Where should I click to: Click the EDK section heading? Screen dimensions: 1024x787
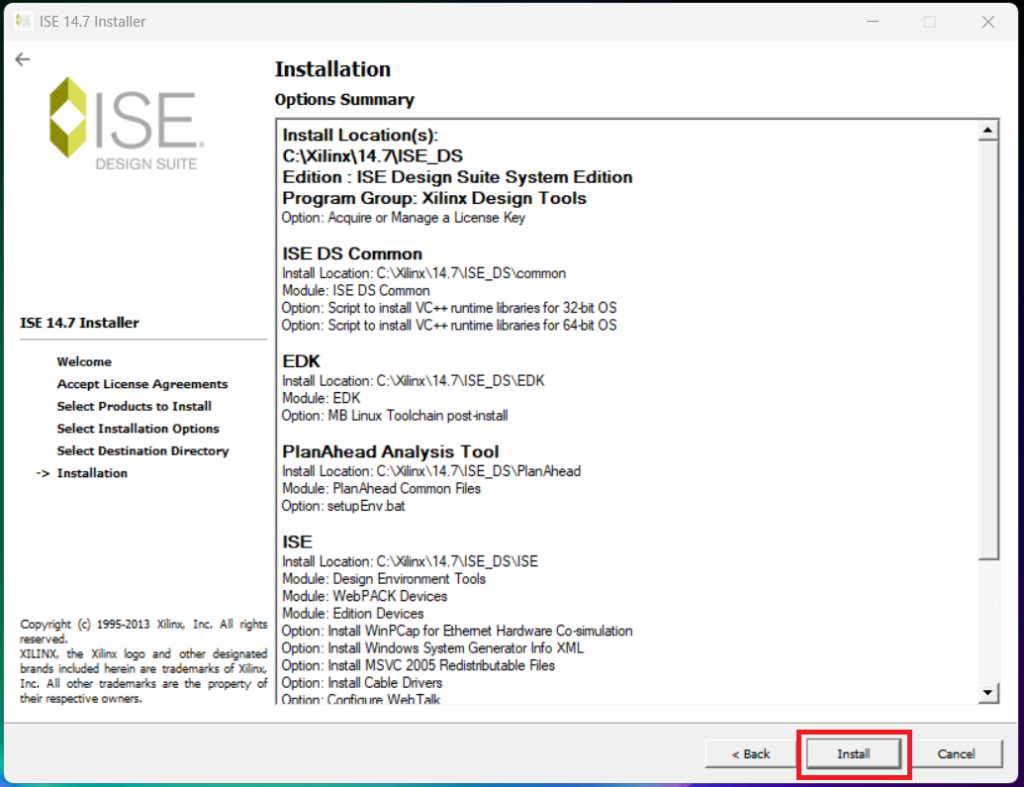pyautogui.click(x=301, y=361)
